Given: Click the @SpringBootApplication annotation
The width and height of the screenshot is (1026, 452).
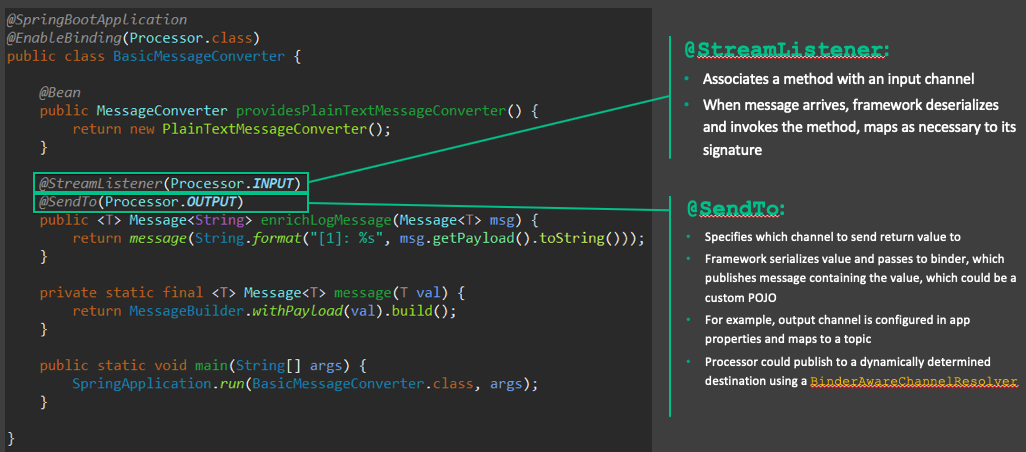Looking at the screenshot, I should pyautogui.click(x=97, y=20).
